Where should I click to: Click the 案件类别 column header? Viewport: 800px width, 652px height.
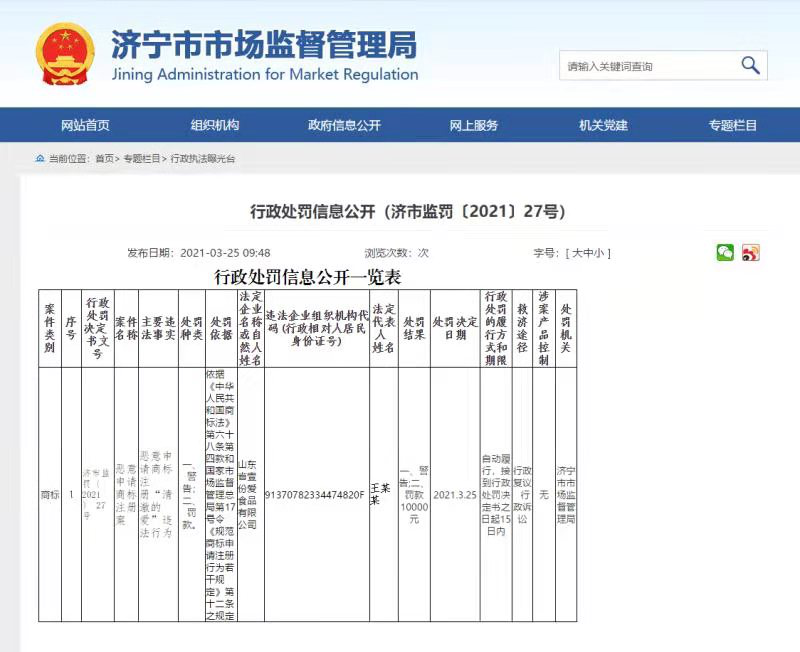click(x=49, y=328)
